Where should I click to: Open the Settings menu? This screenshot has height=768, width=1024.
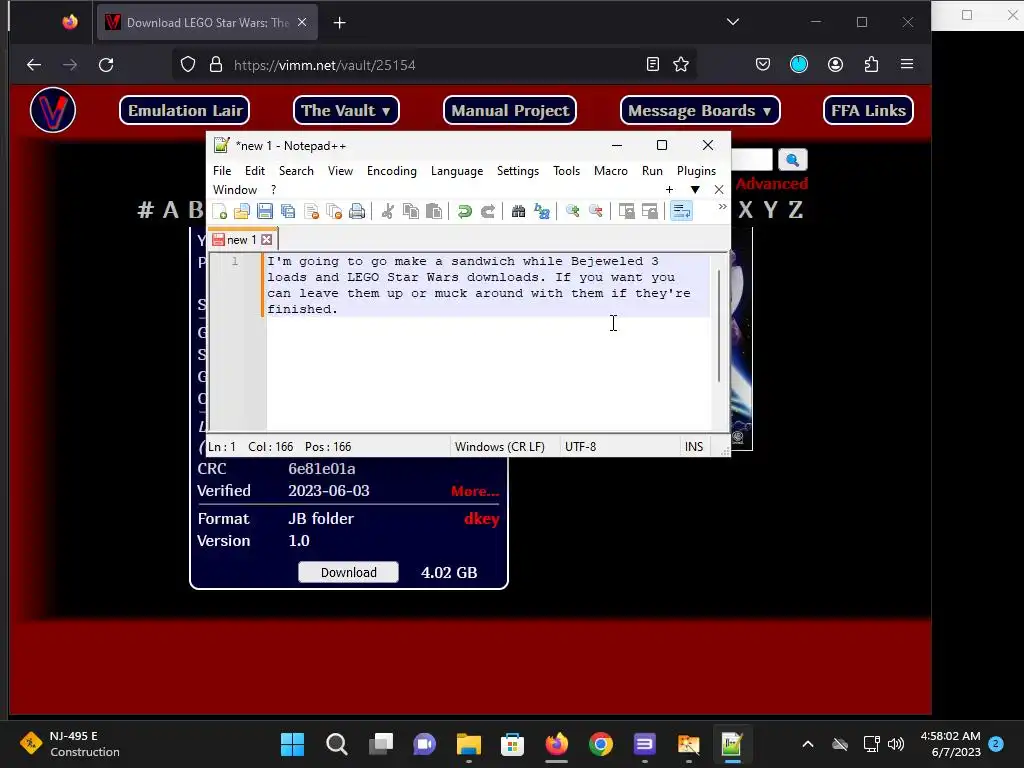tap(518, 171)
